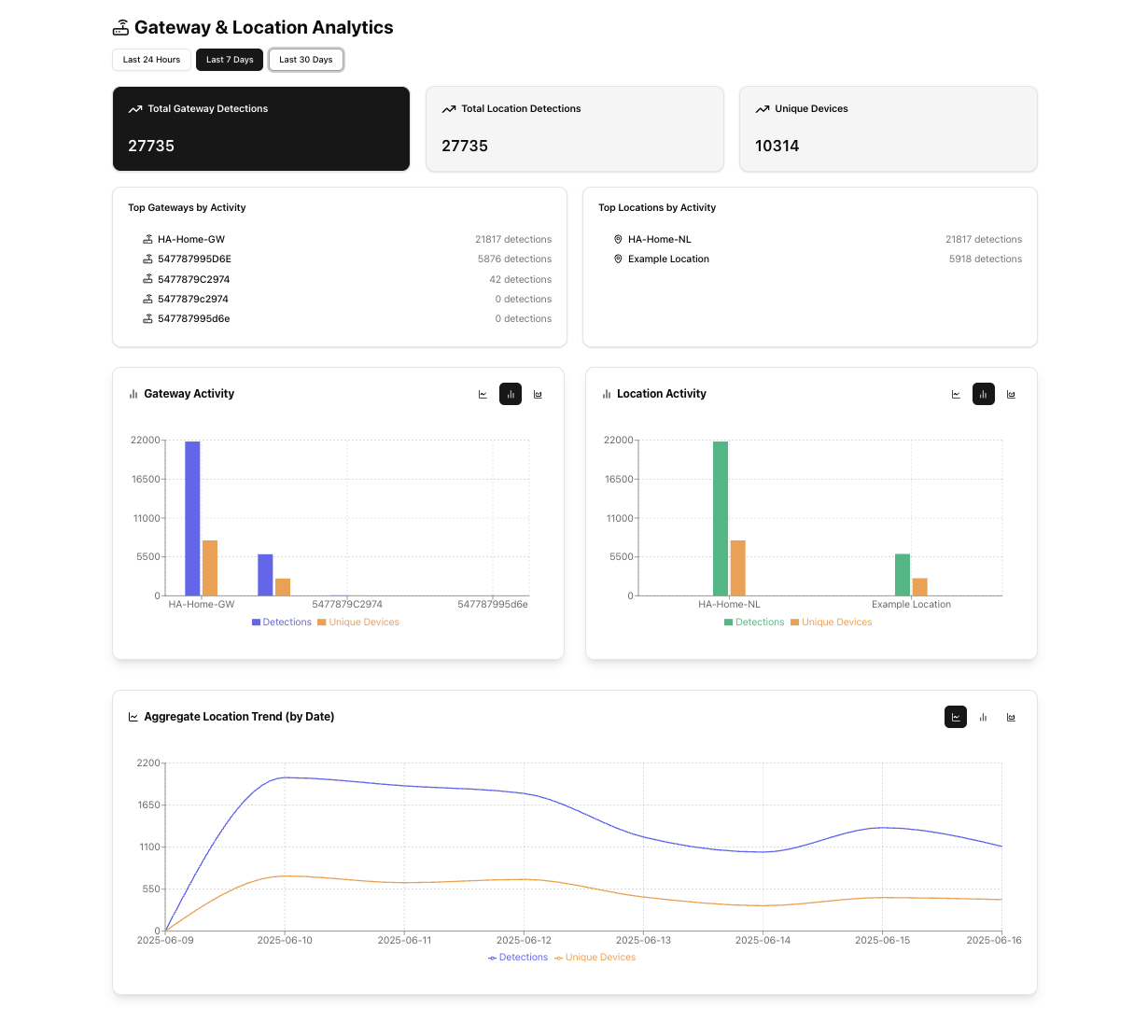Switch Location Activity to area chart view
Viewport: 1148px width, 1036px height.
1011,394
